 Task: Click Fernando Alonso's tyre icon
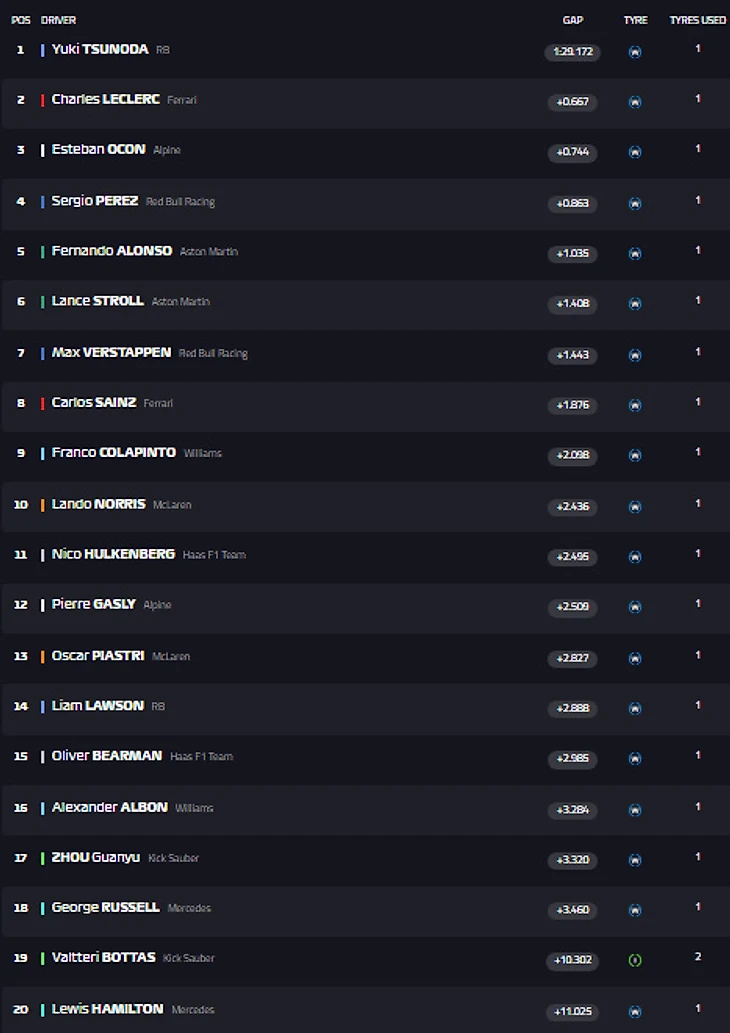[635, 254]
